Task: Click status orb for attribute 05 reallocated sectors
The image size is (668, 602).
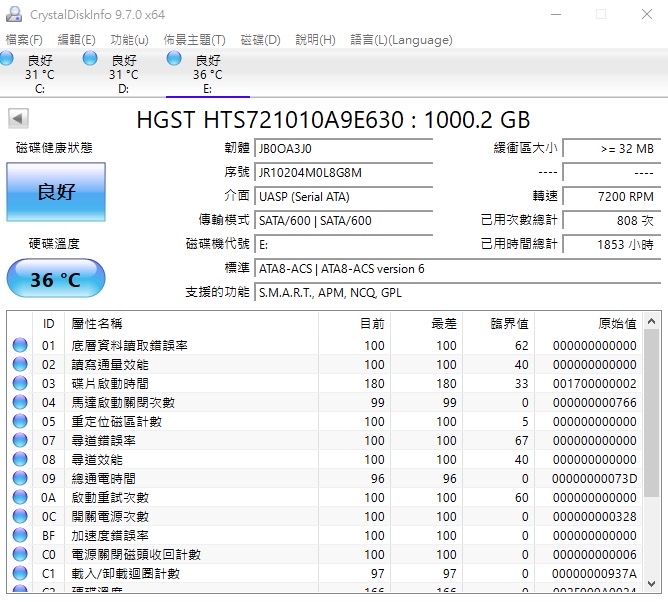Action: (x=20, y=421)
